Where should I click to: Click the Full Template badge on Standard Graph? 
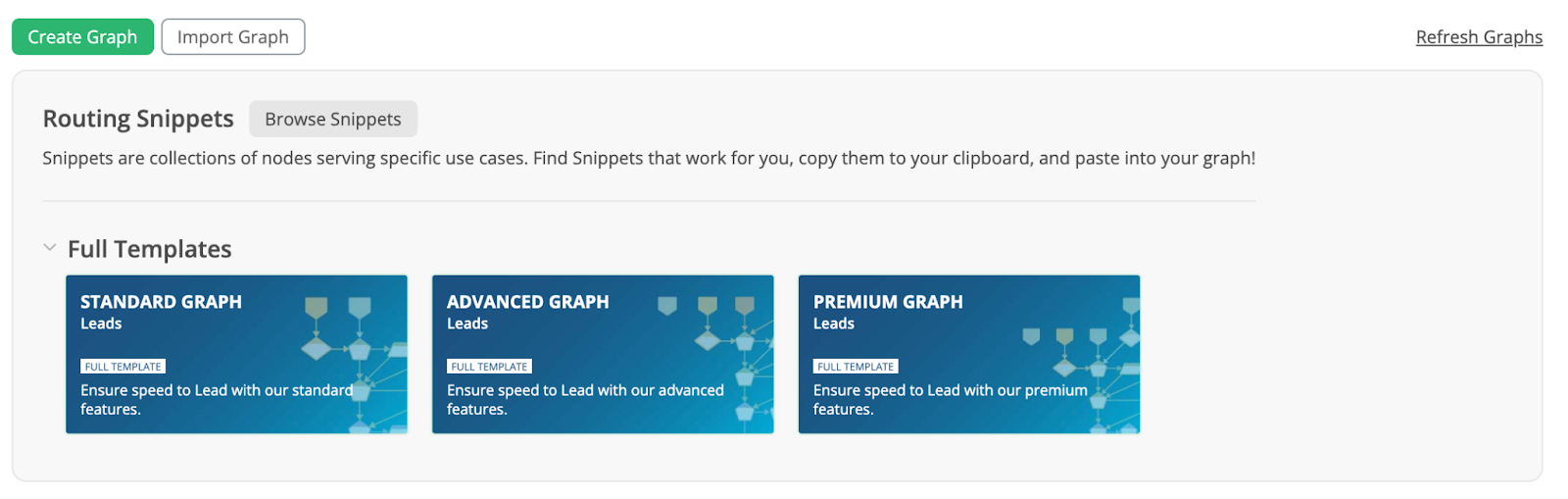pyautogui.click(x=122, y=367)
